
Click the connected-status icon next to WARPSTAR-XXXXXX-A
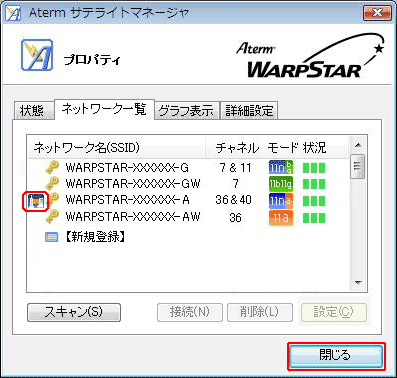pyautogui.click(x=35, y=201)
